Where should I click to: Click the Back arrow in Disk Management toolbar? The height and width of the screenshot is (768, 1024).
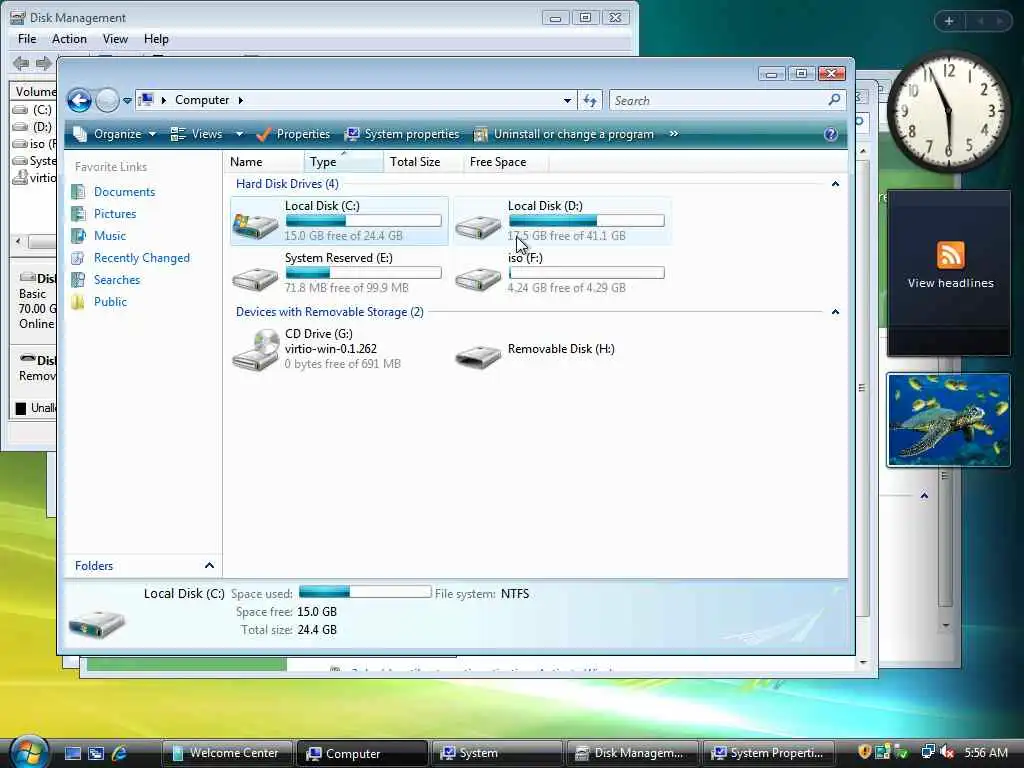21,63
